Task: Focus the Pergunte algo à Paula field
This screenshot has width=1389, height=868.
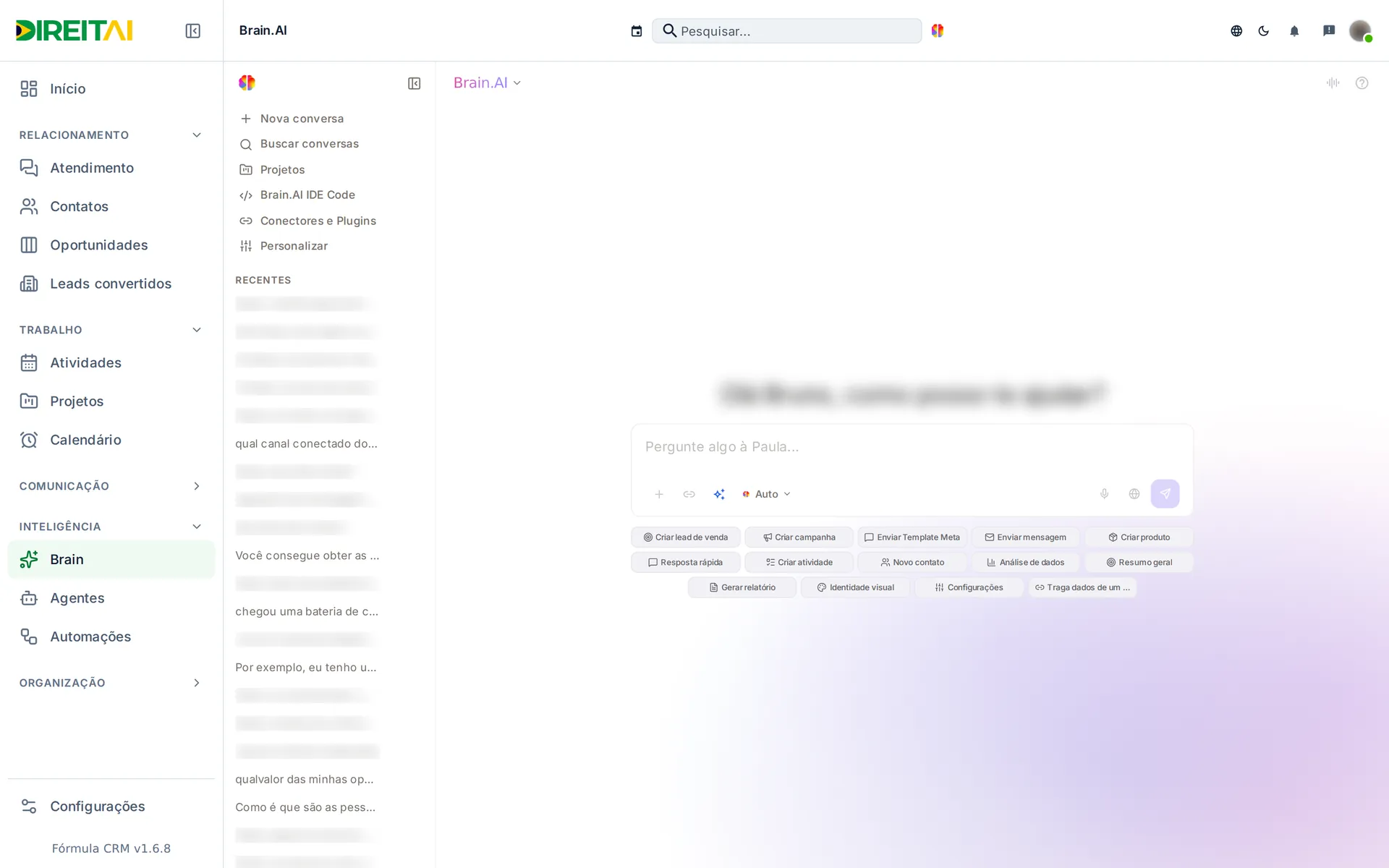Action: 912,447
